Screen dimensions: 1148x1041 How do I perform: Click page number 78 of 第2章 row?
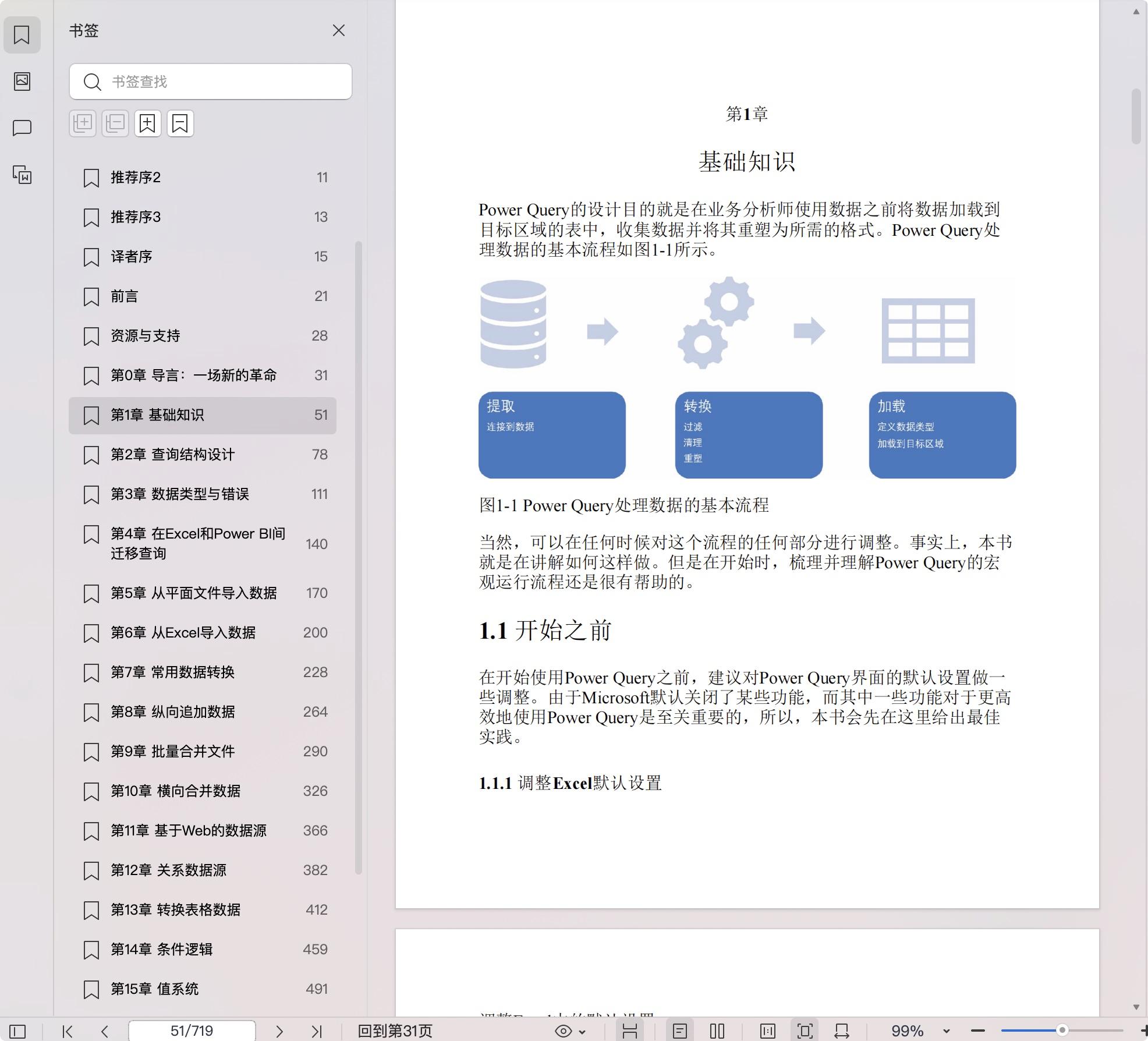320,455
